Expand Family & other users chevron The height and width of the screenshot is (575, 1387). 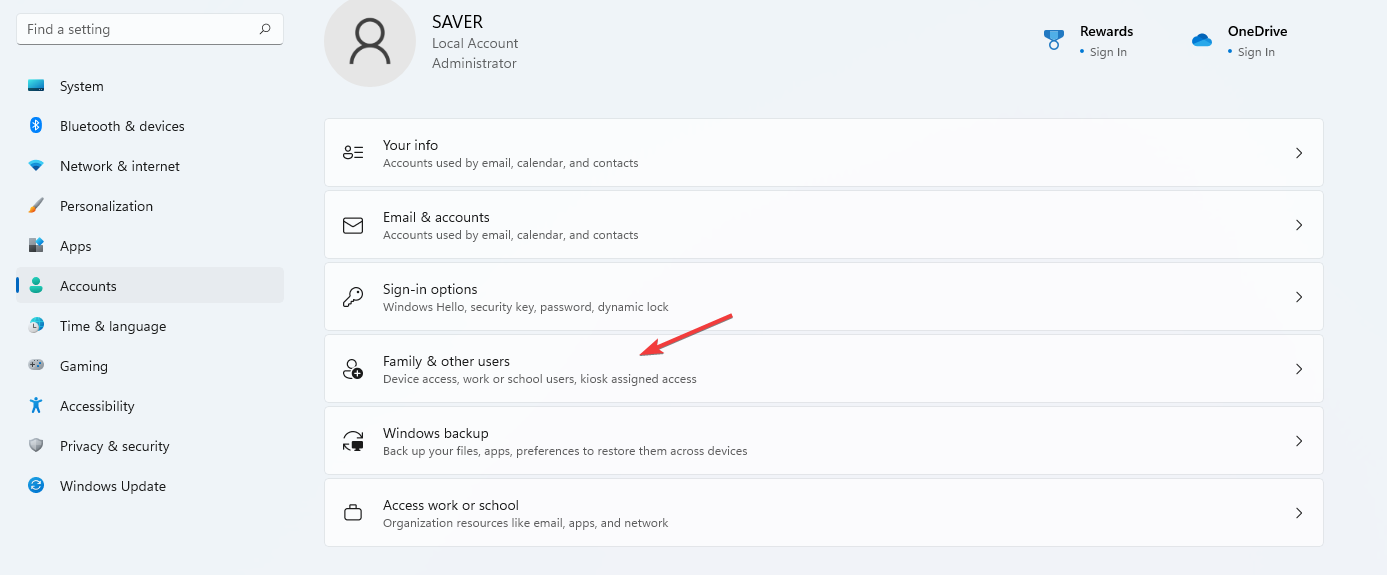pos(1299,369)
